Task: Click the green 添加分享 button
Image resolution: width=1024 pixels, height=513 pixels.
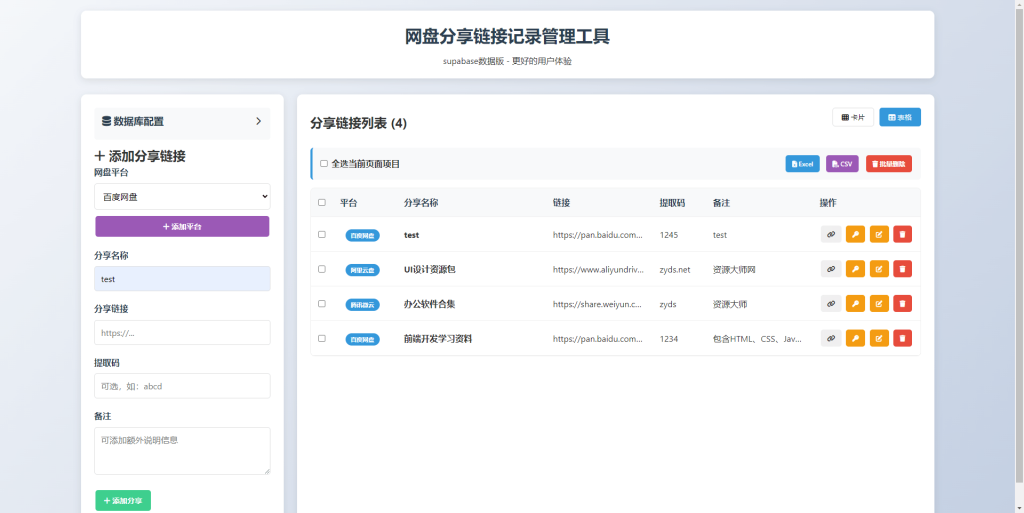Action: (x=123, y=501)
